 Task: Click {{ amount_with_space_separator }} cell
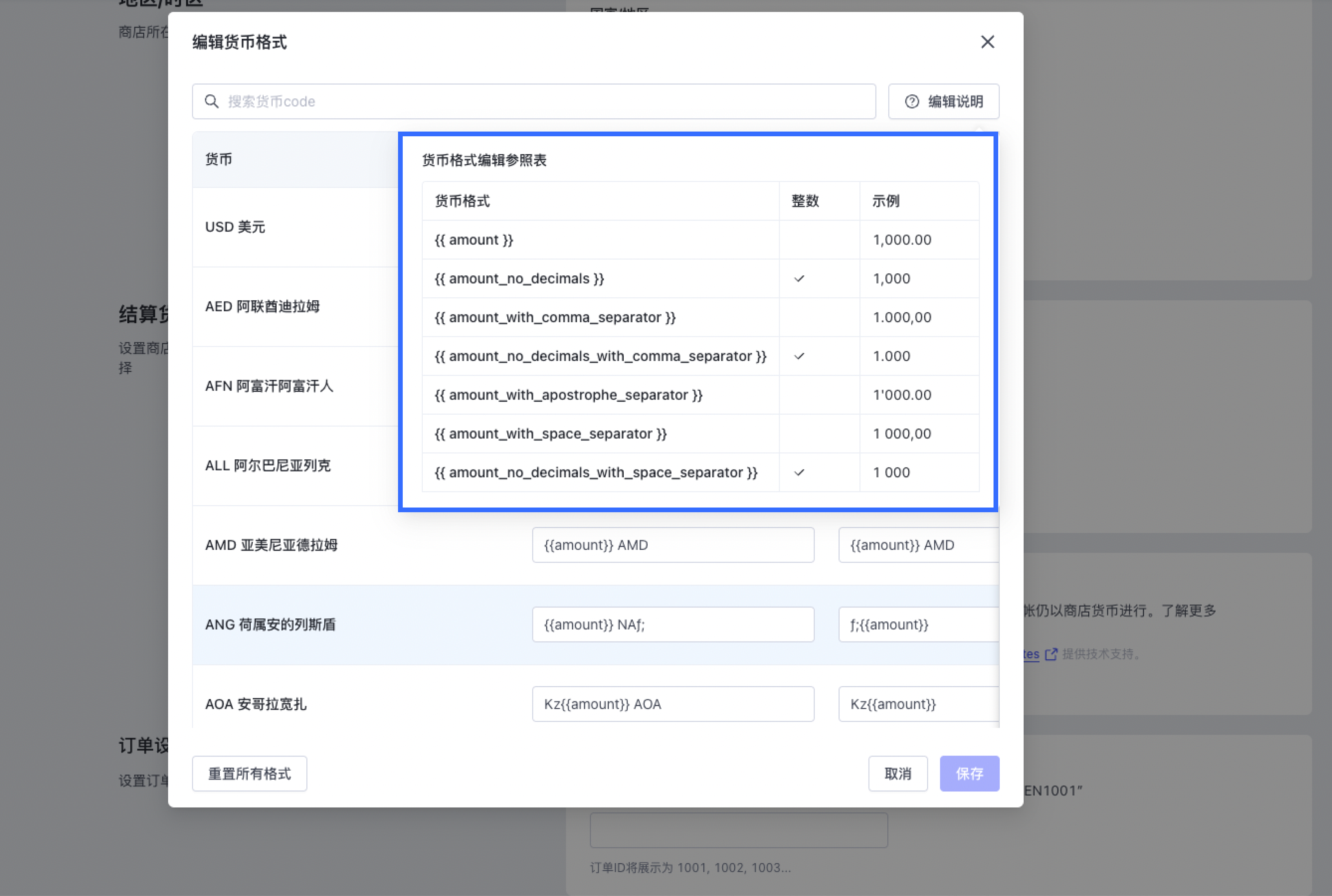pos(600,434)
